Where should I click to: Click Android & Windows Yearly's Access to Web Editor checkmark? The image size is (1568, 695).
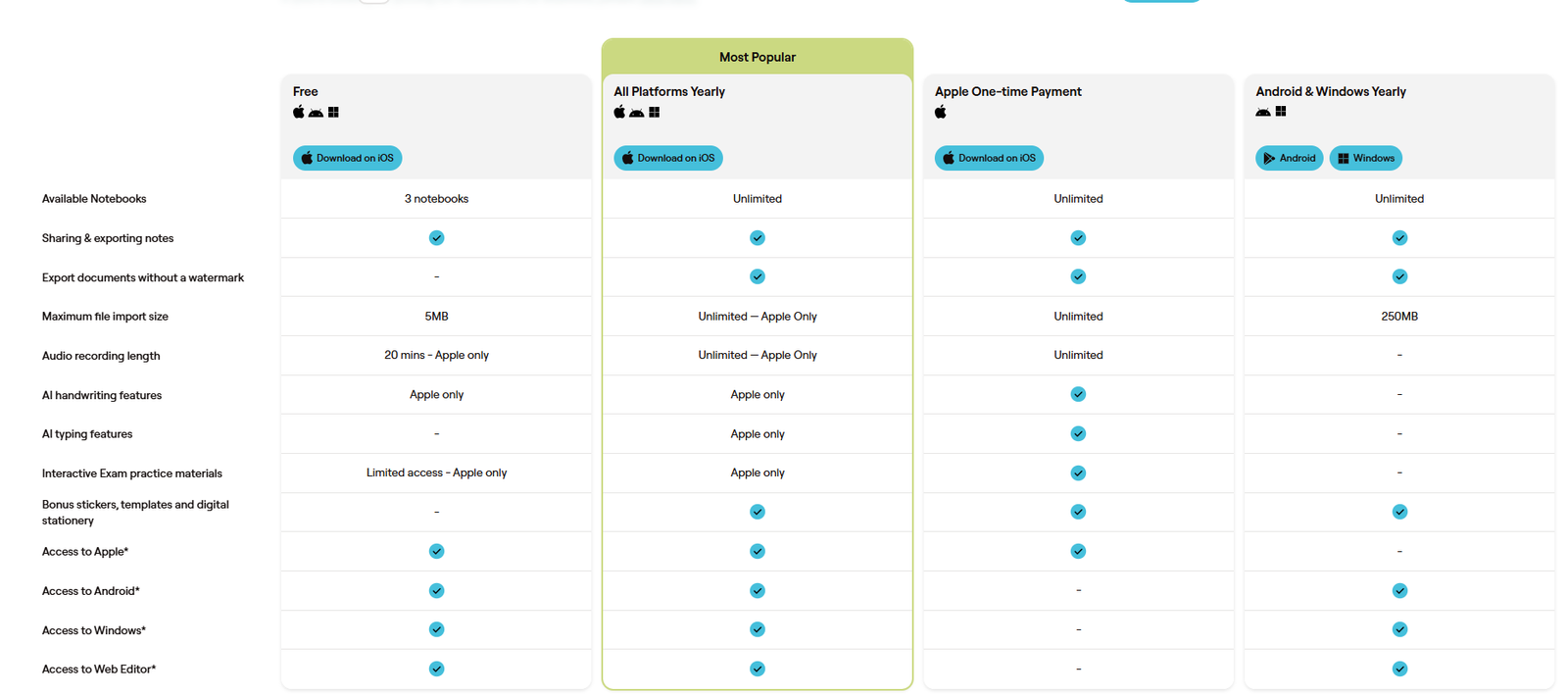pos(1399,669)
